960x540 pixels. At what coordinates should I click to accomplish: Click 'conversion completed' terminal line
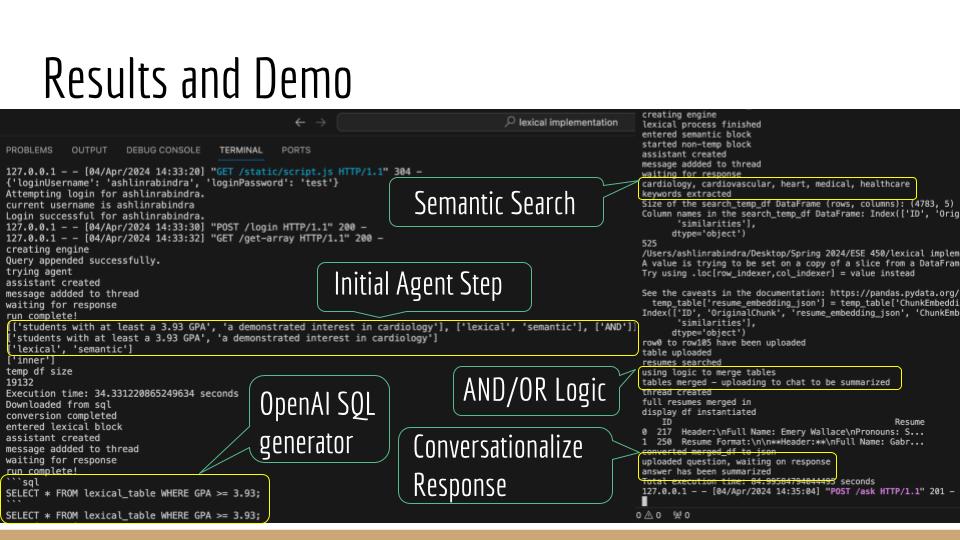(61, 416)
